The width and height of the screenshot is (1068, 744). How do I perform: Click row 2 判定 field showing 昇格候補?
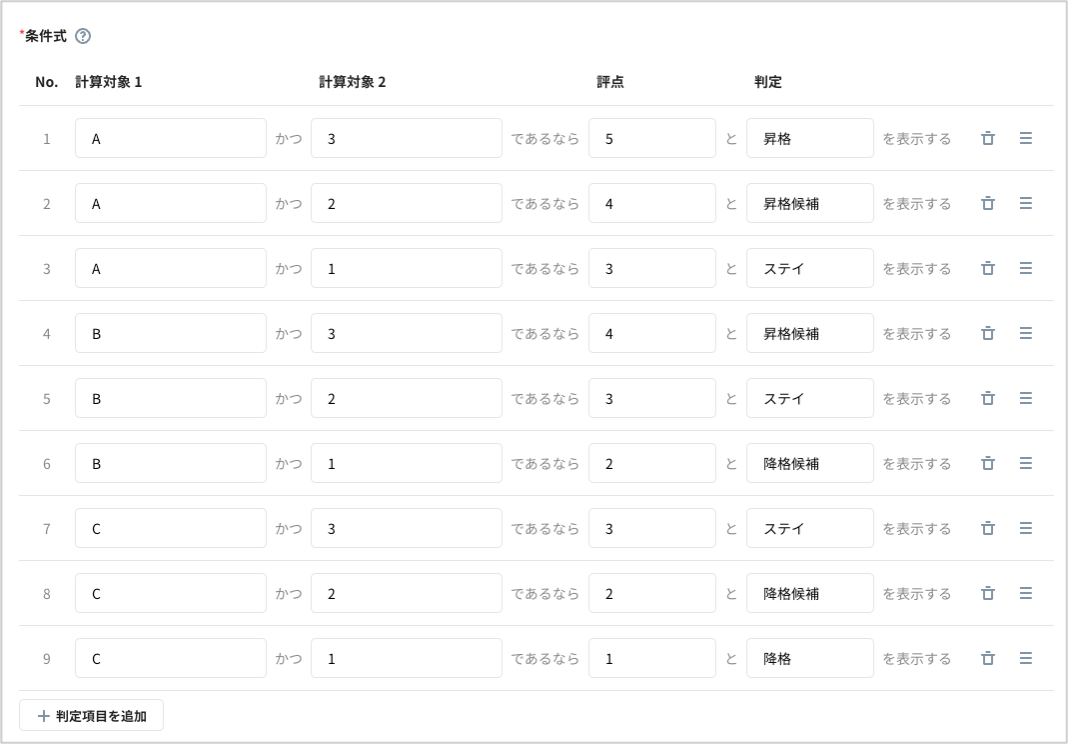(809, 203)
